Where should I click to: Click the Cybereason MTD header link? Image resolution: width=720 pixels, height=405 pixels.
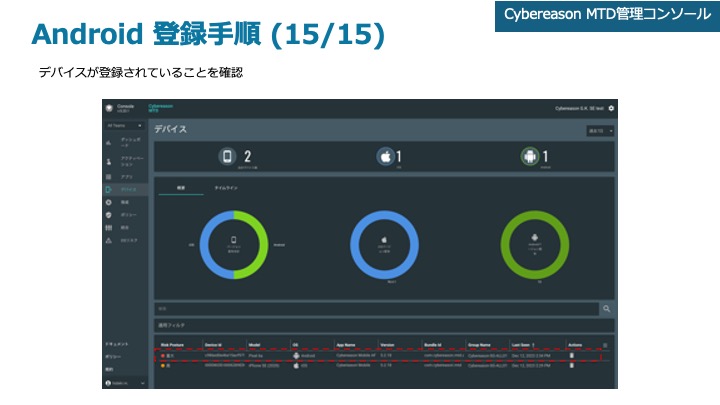coord(160,108)
